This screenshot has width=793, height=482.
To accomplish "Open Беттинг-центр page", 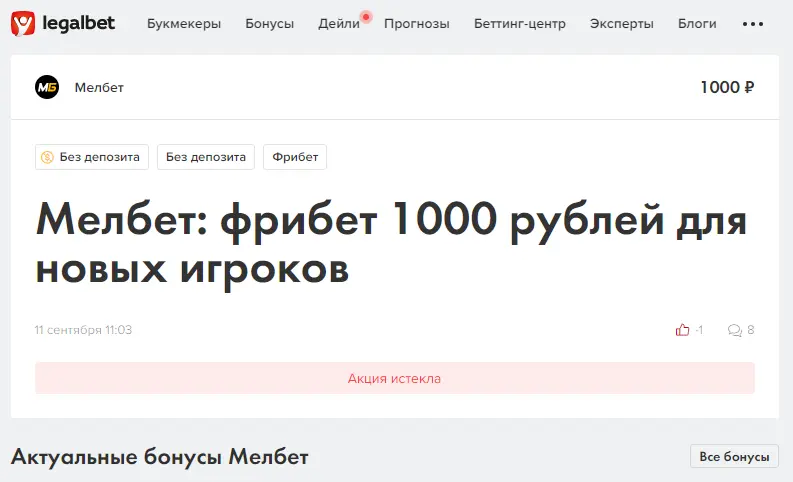I will pyautogui.click(x=520, y=24).
